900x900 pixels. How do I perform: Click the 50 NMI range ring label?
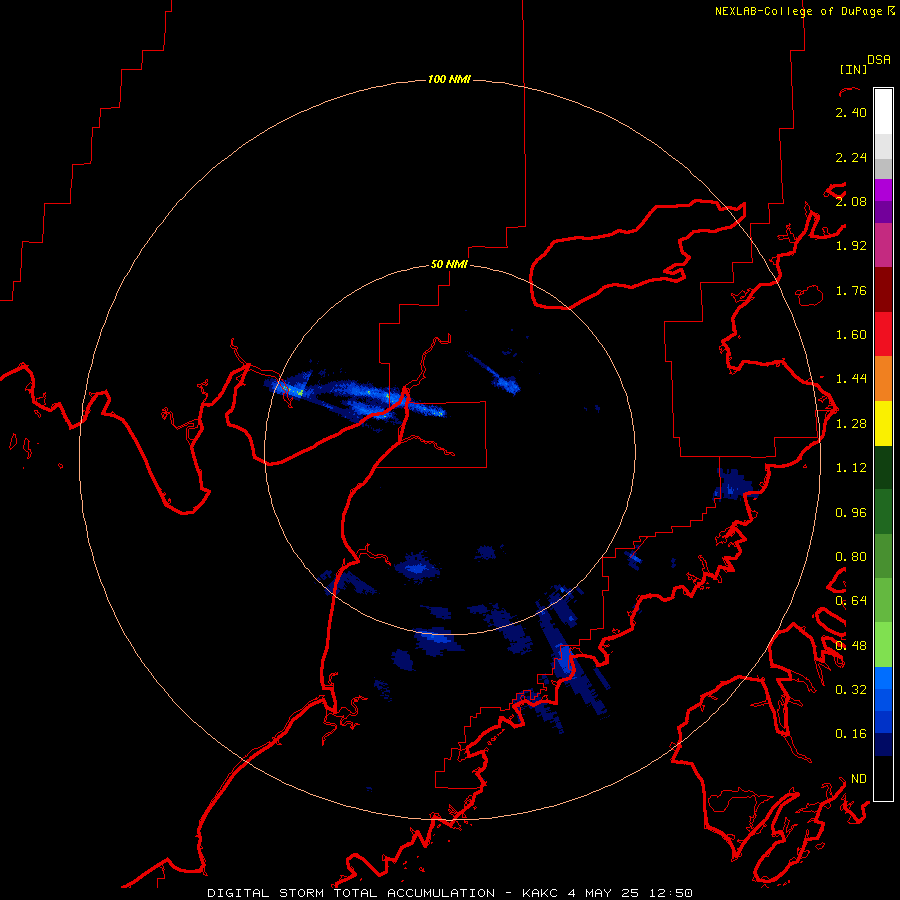tap(449, 264)
